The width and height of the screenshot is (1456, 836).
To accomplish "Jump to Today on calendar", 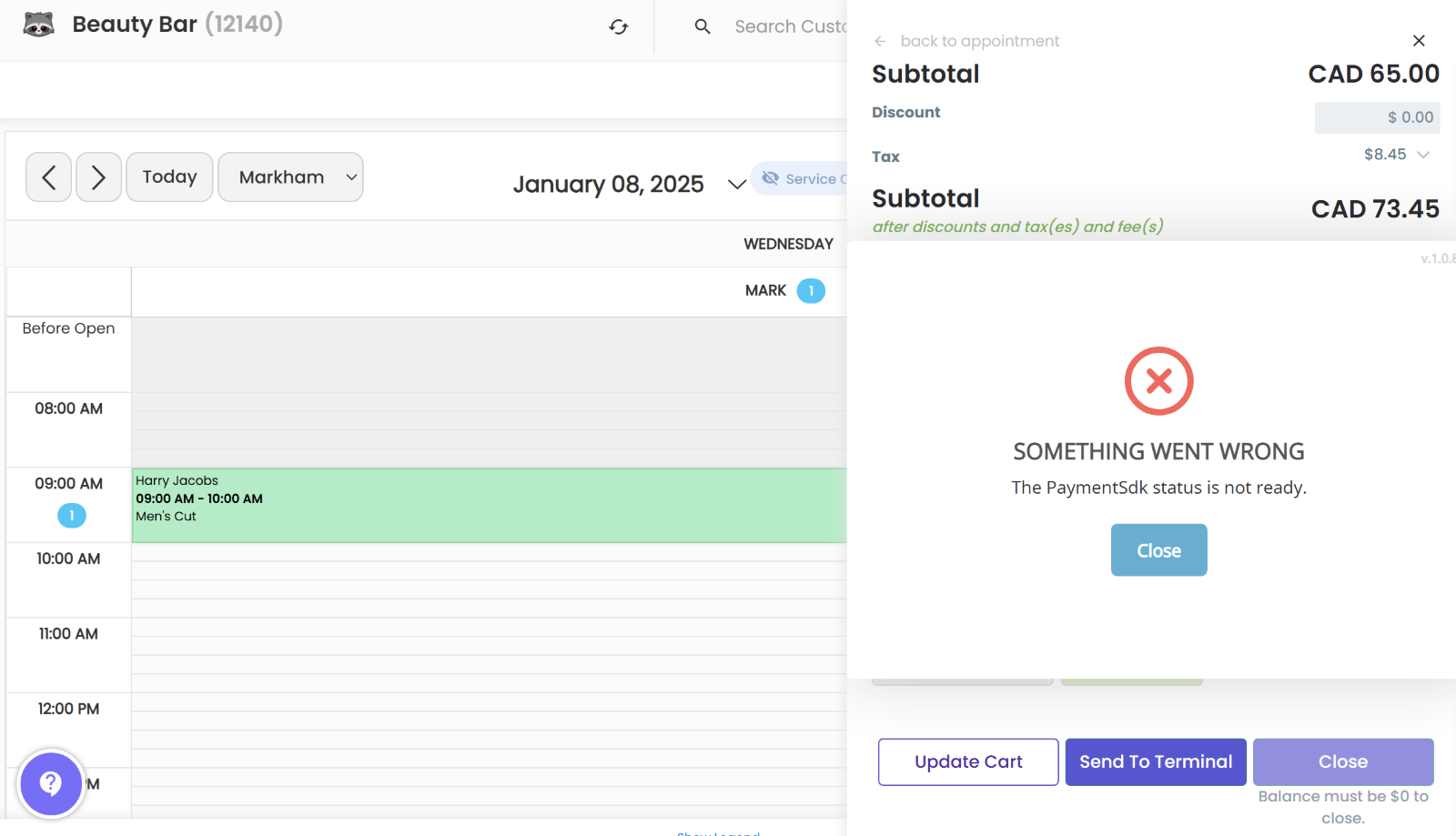I will 169,177.
